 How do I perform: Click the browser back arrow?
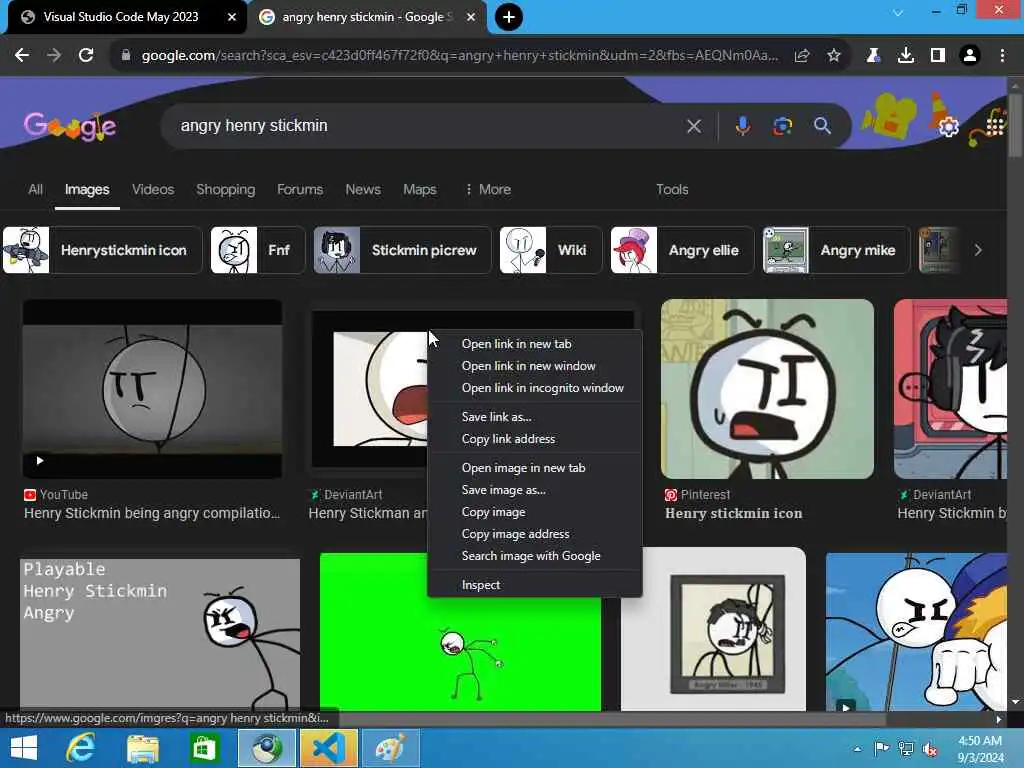(x=22, y=56)
